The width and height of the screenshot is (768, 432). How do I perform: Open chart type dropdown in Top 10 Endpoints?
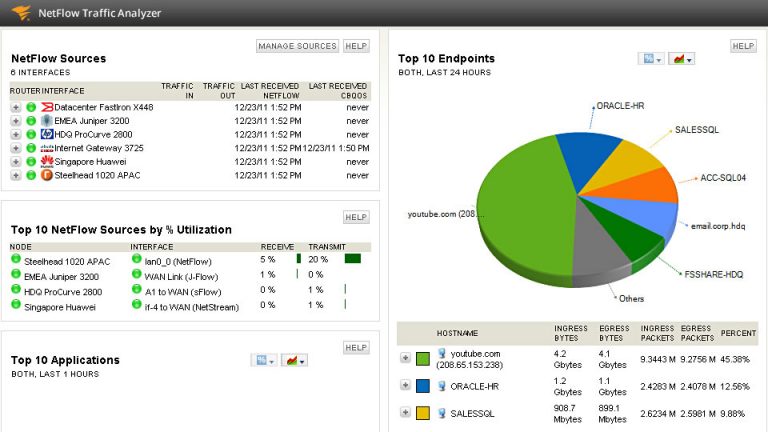[x=682, y=59]
